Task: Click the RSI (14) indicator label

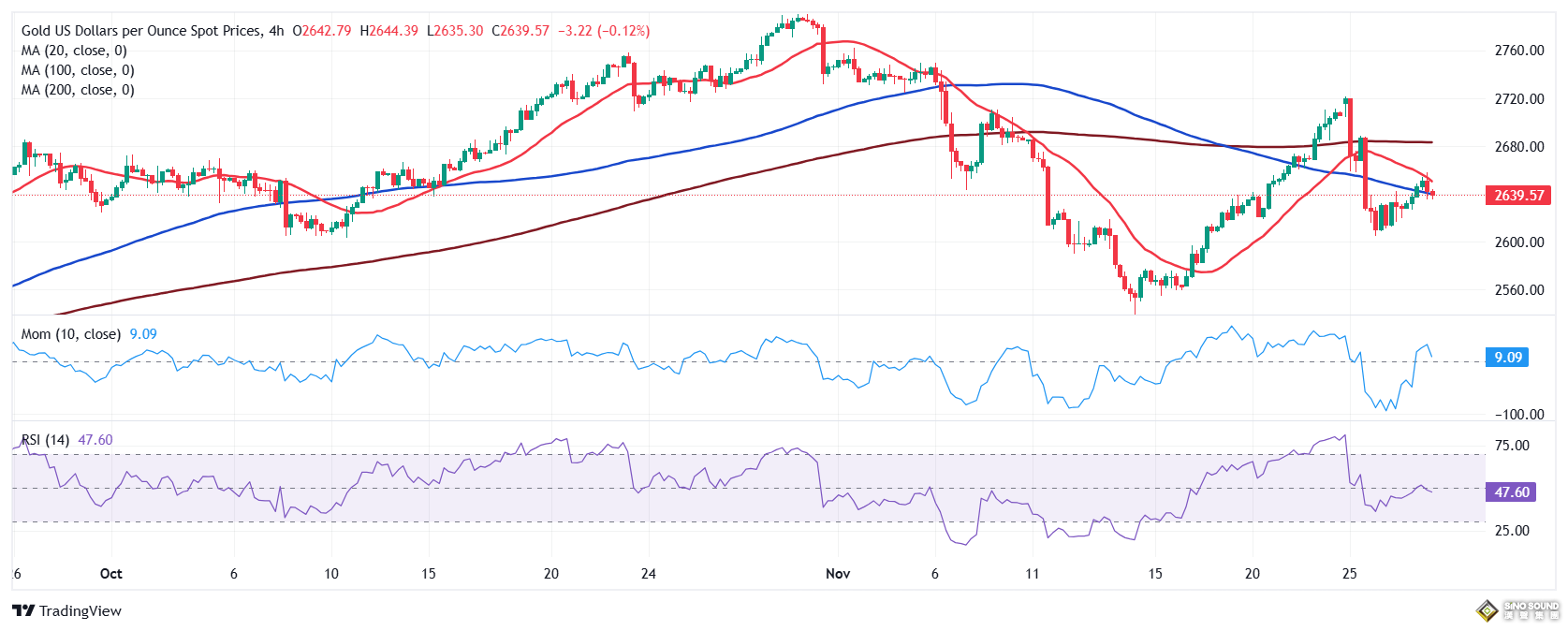Action: pyautogui.click(x=46, y=440)
